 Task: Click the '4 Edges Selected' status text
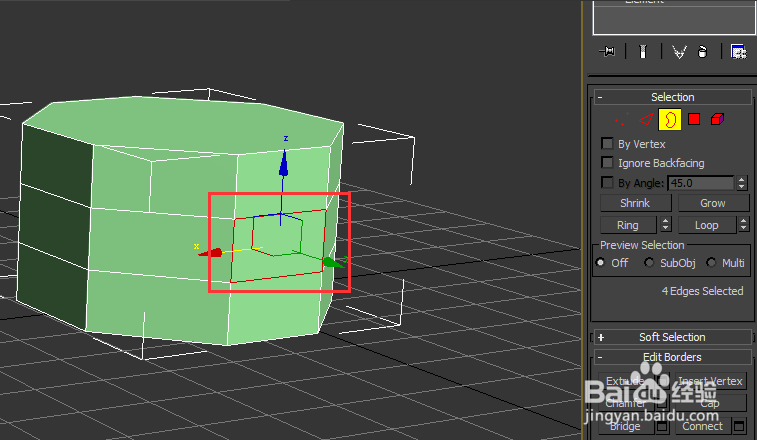tap(702, 291)
